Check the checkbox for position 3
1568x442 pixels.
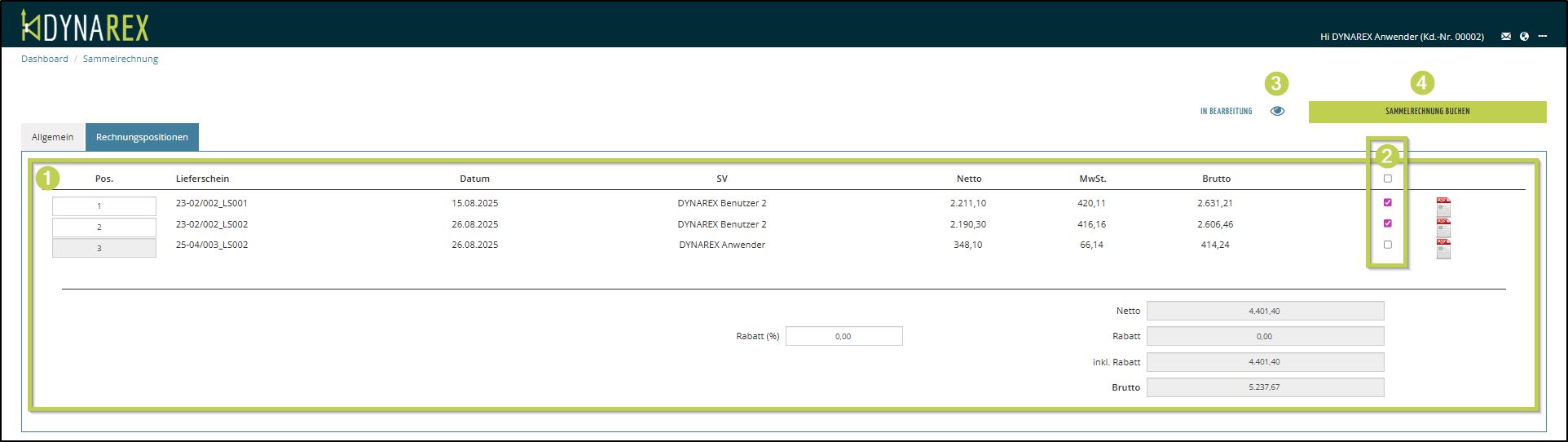tap(1388, 245)
